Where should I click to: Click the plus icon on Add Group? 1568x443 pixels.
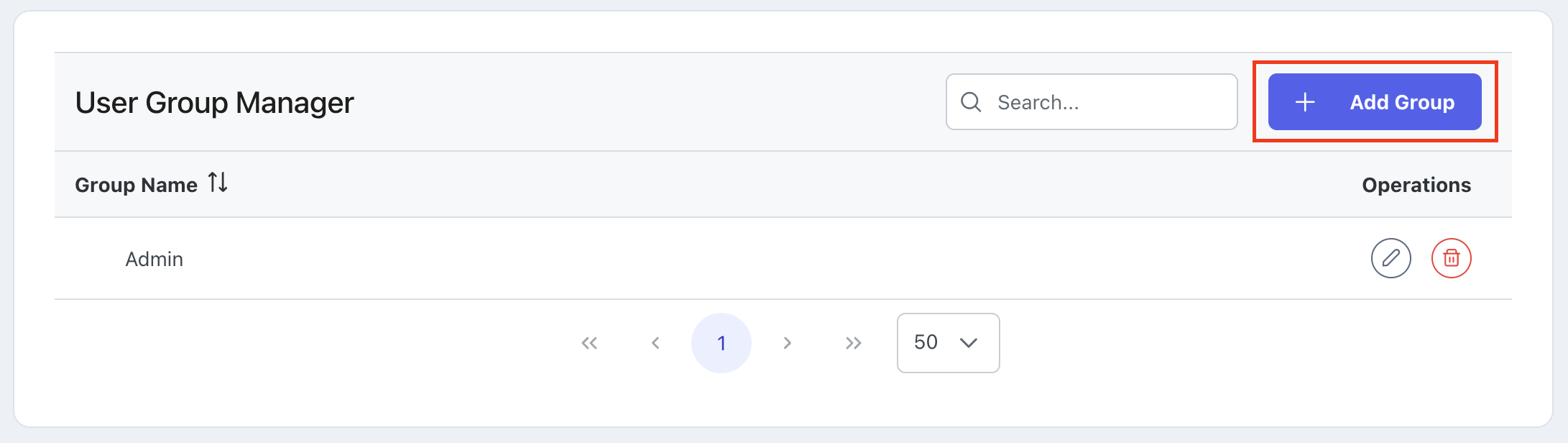pyautogui.click(x=1305, y=102)
